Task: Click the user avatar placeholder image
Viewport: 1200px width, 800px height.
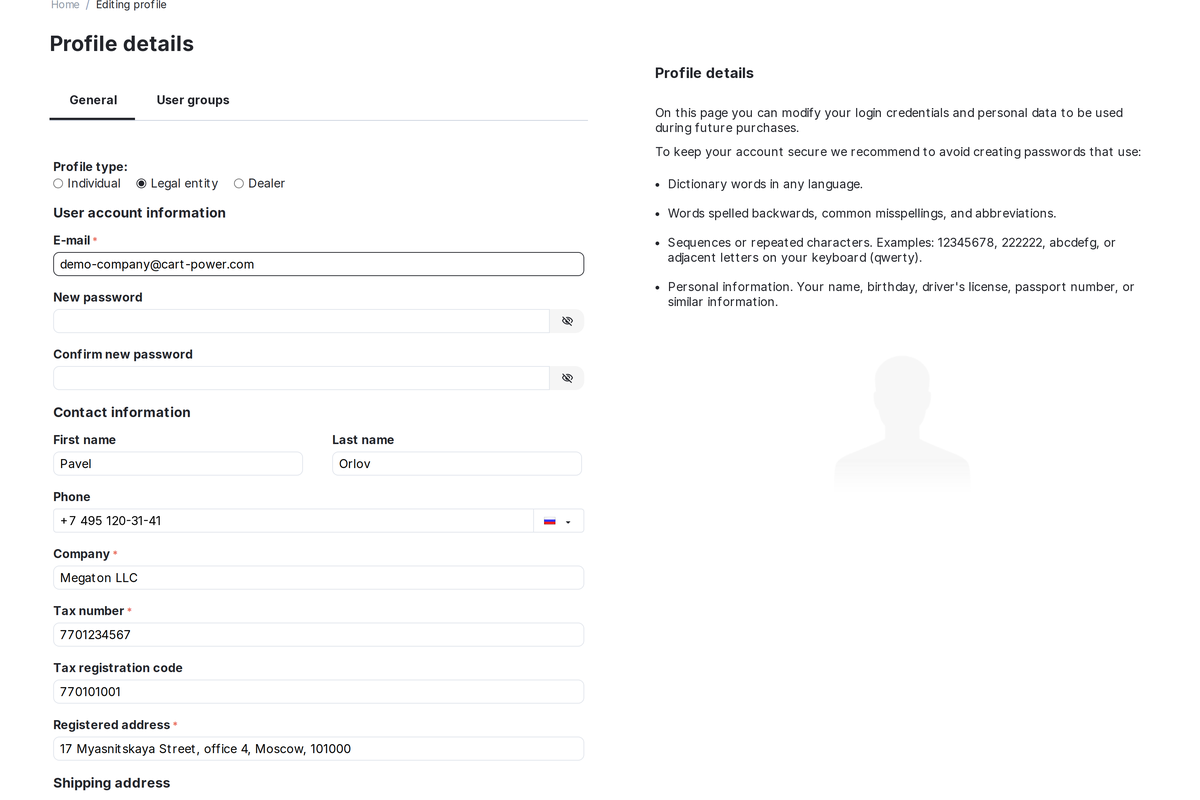Action: [902, 422]
